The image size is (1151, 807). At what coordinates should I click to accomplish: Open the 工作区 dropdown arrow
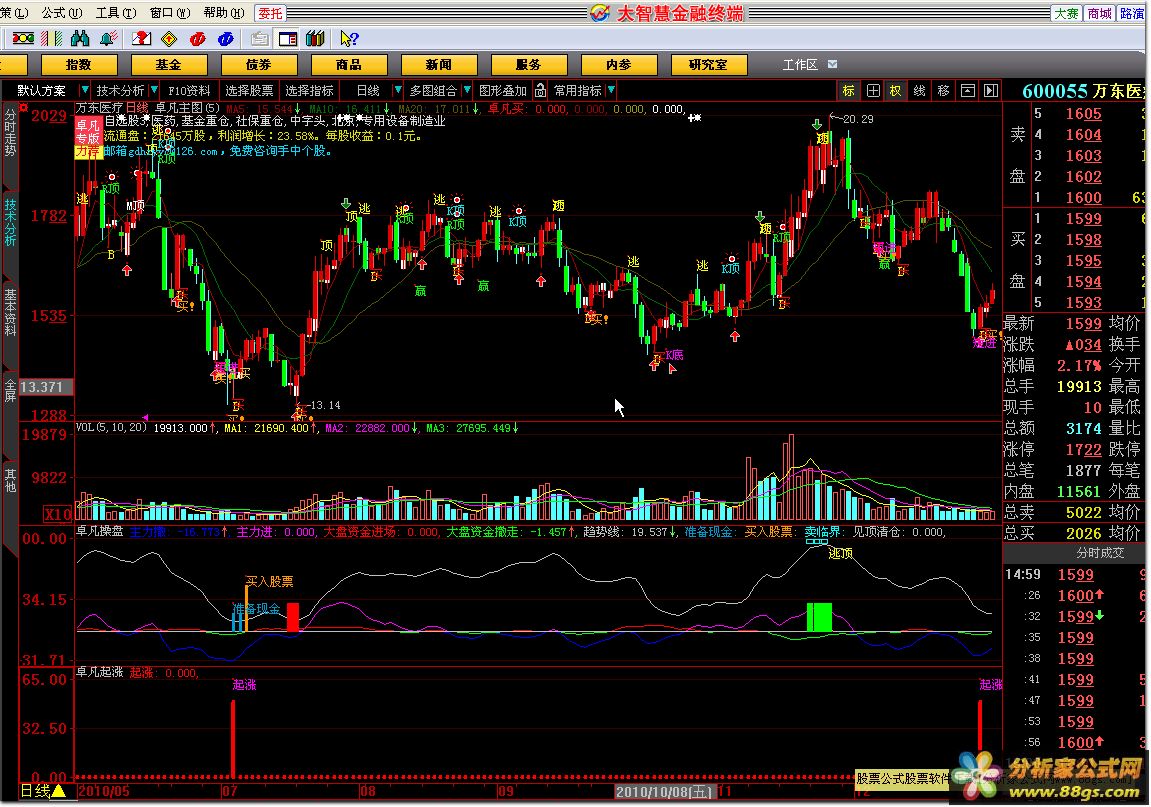tap(832, 65)
